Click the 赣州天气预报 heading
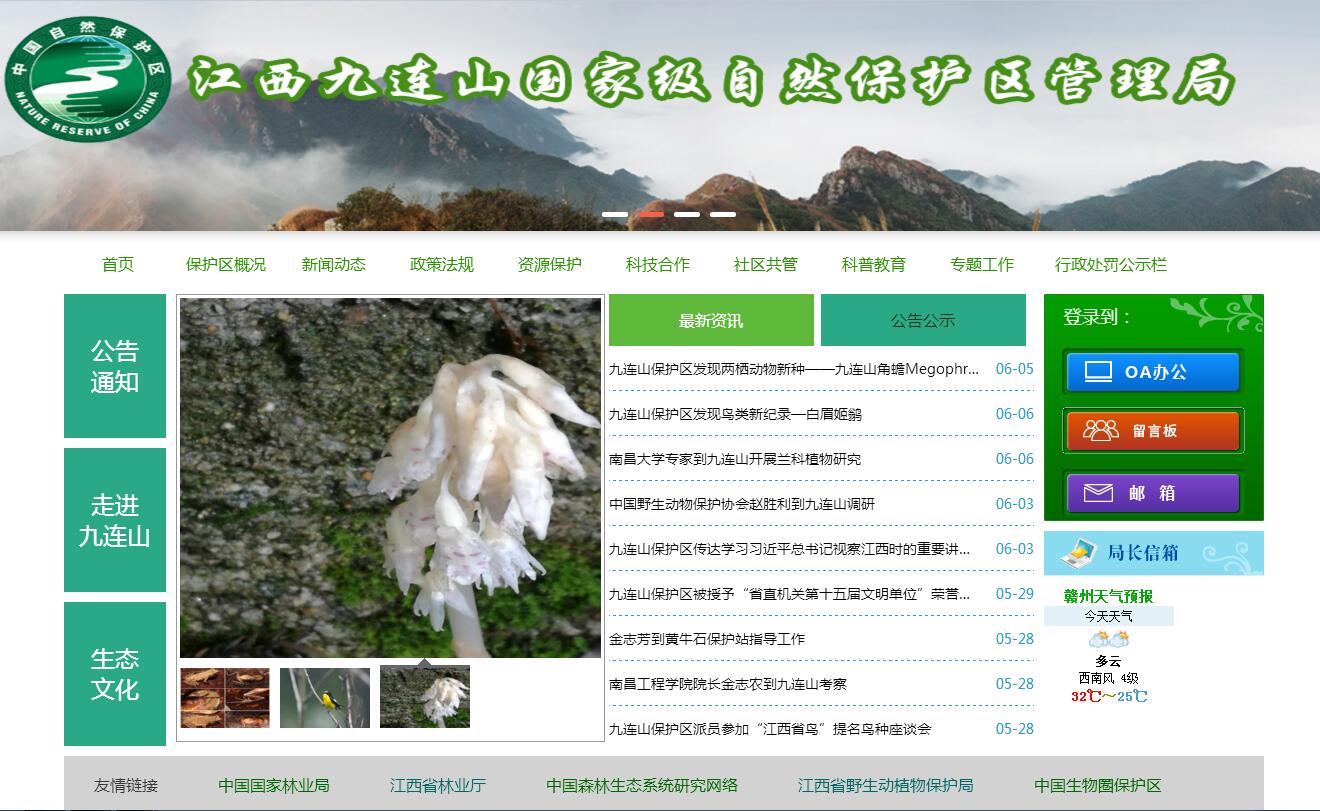1320x811 pixels. 1108,597
